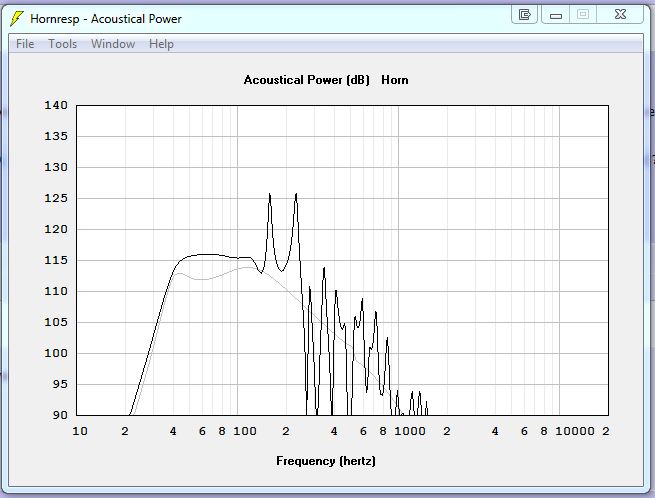This screenshot has width=655, height=498.
Task: Click the 120 dB y-axis label
Action: (56, 229)
